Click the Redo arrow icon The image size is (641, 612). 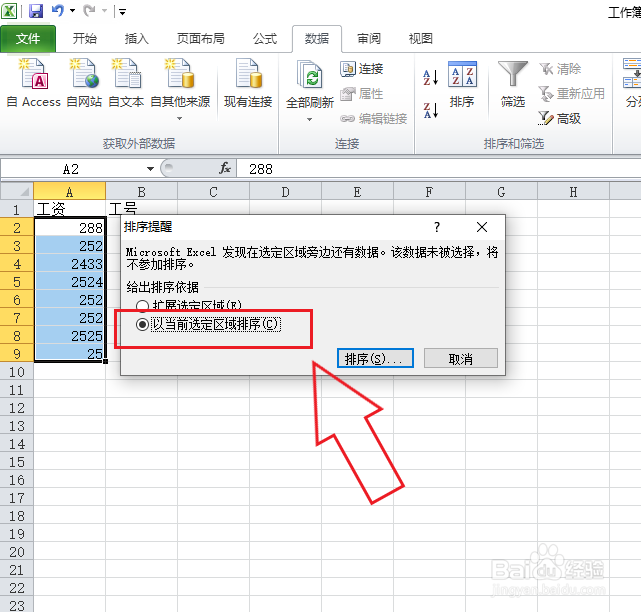89,11
